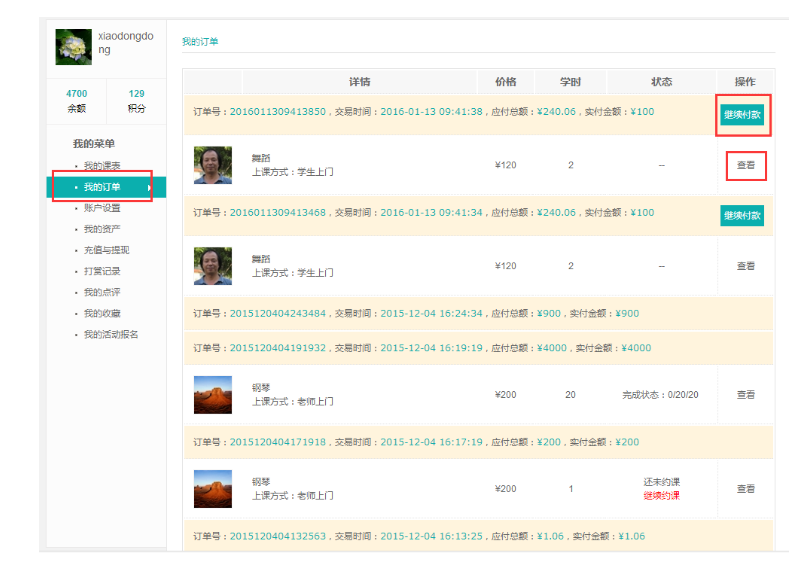Click the teacher photo of the first 舞蹈 course
The width and height of the screenshot is (808, 562).
[212, 165]
